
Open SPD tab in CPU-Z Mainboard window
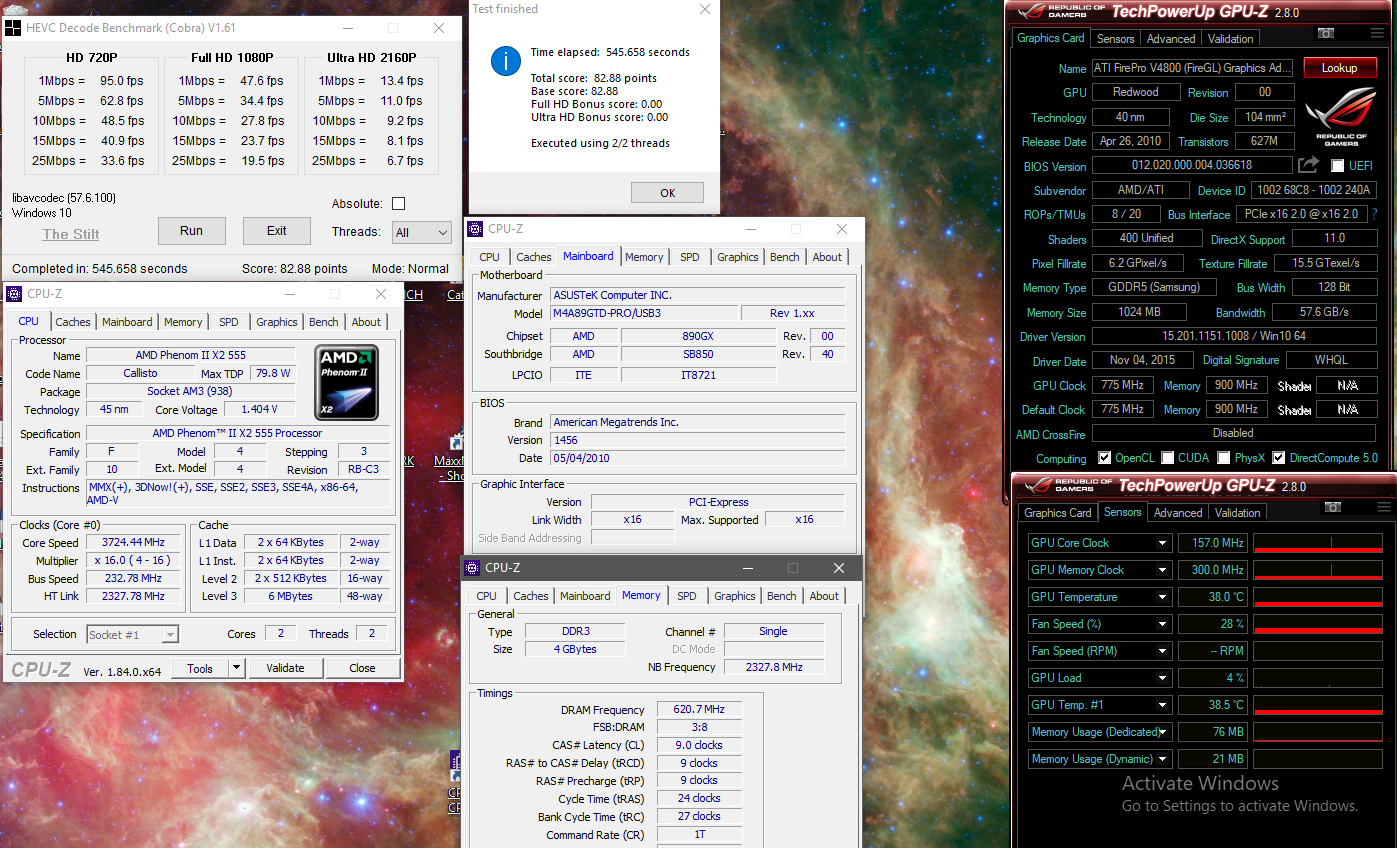pos(690,257)
